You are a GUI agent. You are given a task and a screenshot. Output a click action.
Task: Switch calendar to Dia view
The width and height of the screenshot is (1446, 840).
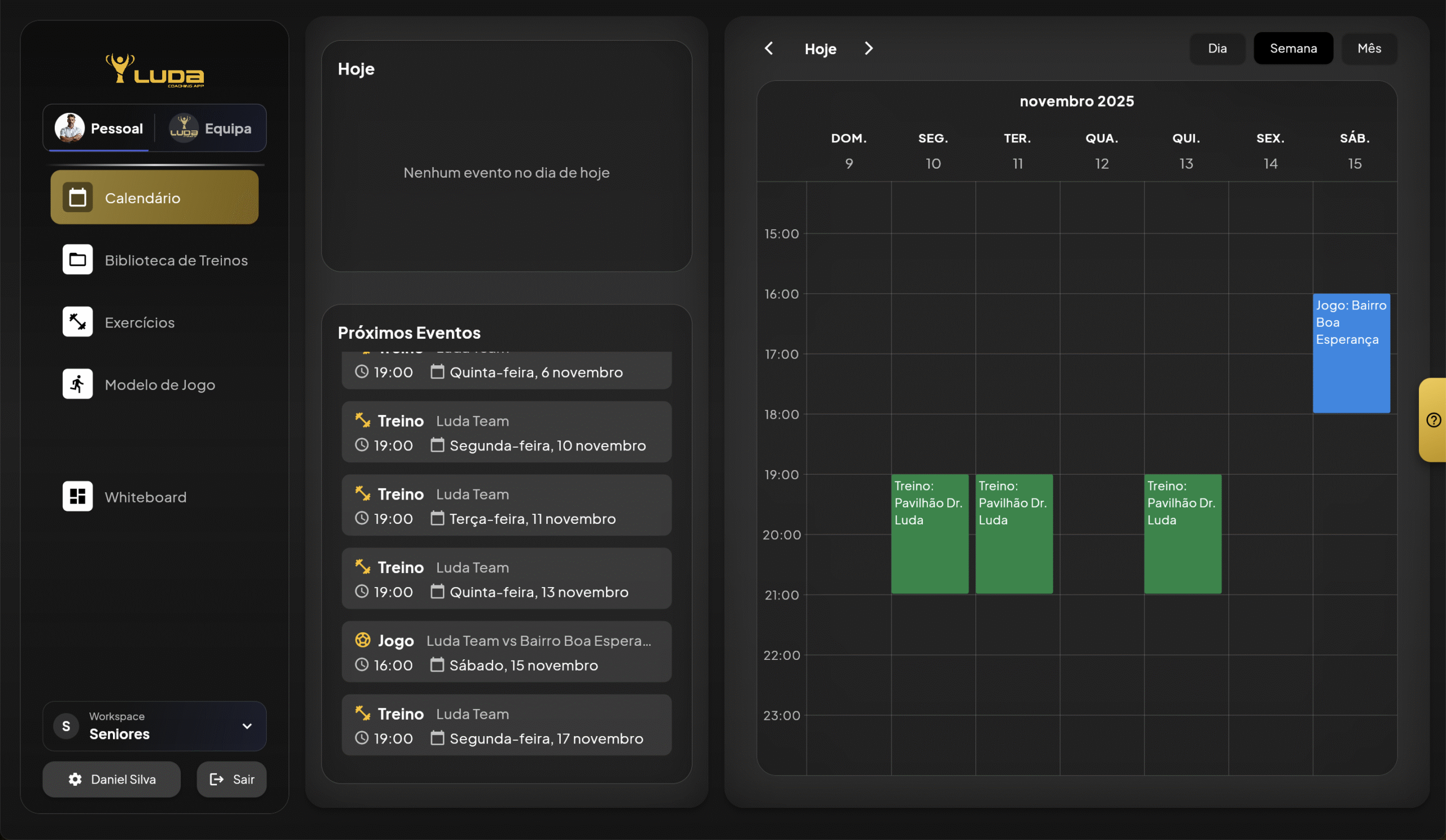click(1217, 48)
